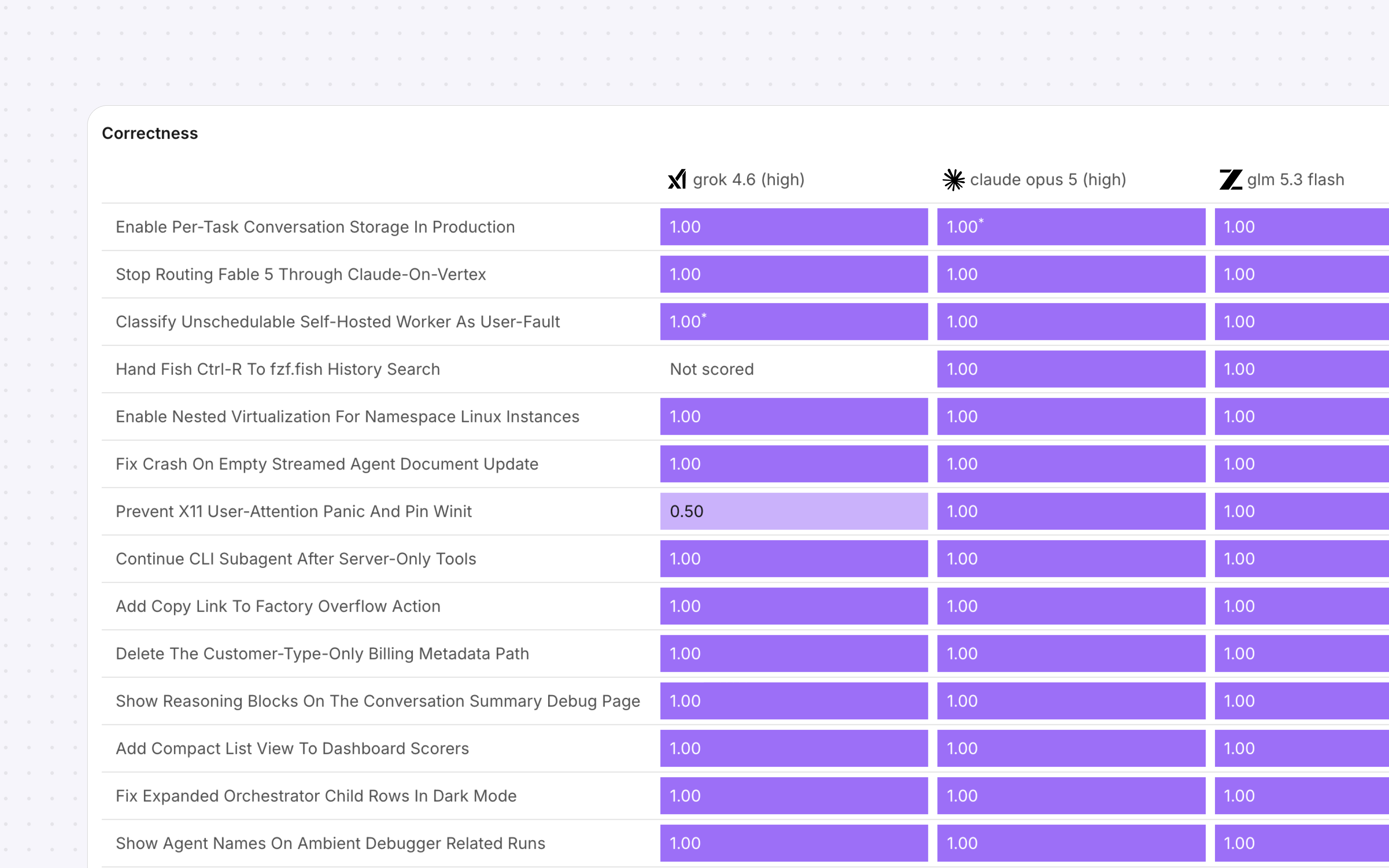Select the 'glm 5.3 flash' column header text
Viewport: 1389px width, 868px height.
pos(1295,180)
